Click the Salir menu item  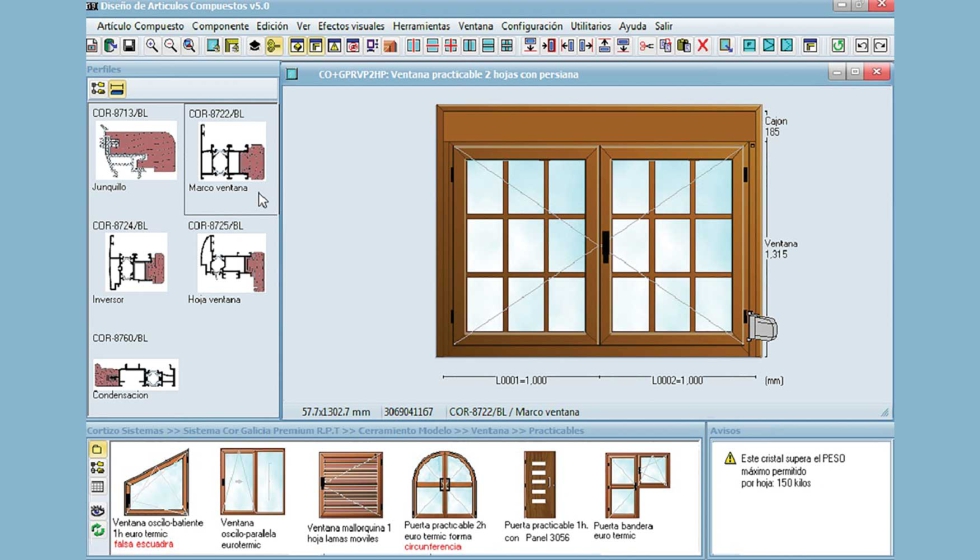point(663,26)
